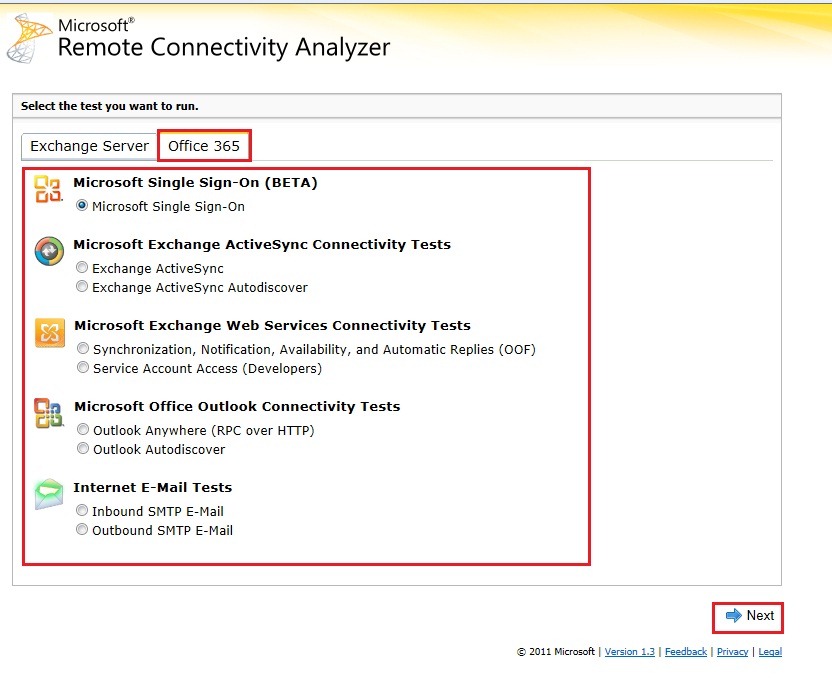The image size is (832, 678).
Task: Choose the Outbound SMTP E-Mail test
Action: click(82, 530)
